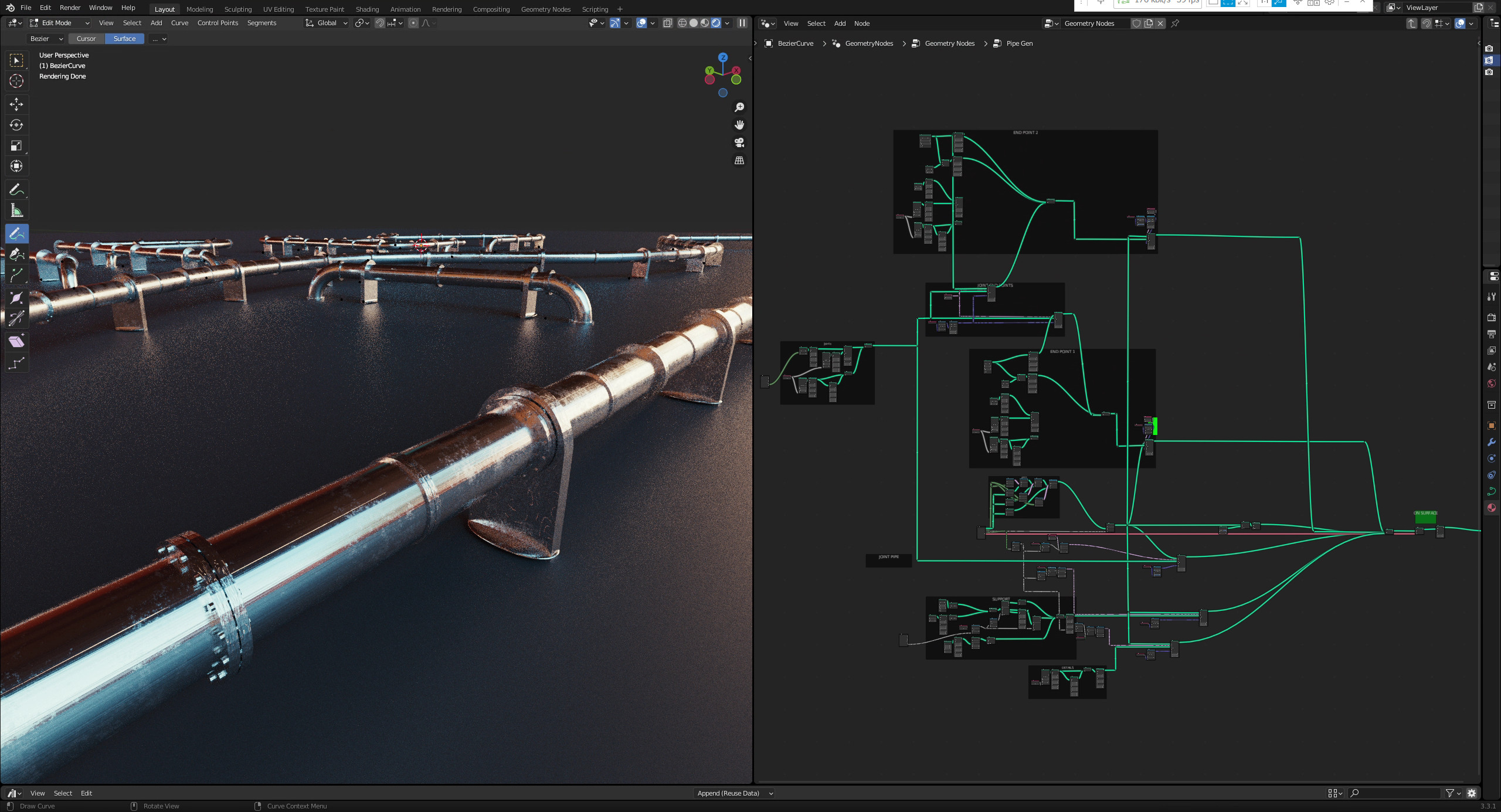This screenshot has height=812, width=1501.
Task: Switch to Geometry Nodes workspace tab
Action: [x=545, y=9]
